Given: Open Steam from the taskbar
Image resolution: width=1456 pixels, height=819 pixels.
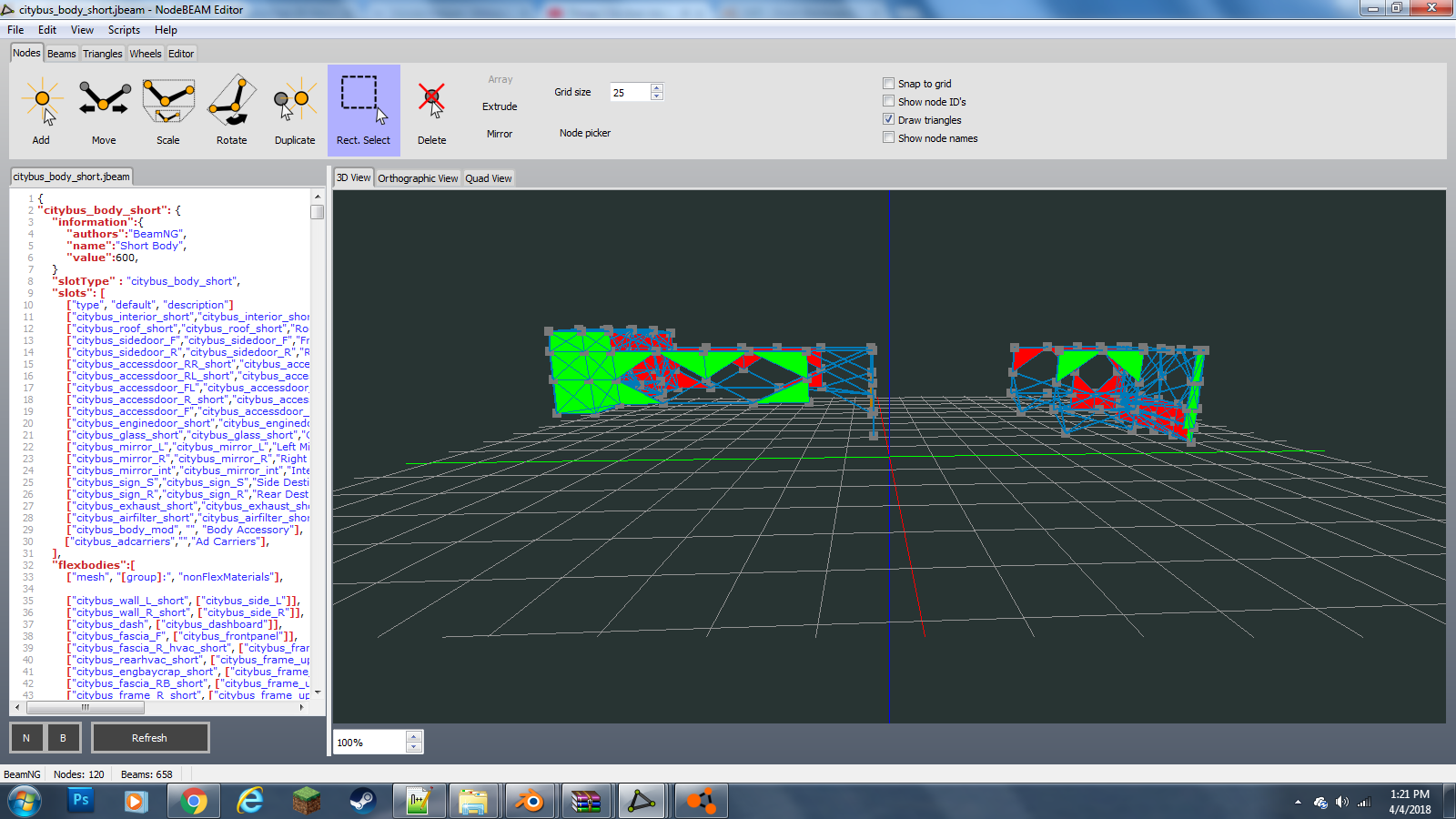Looking at the screenshot, I should pyautogui.click(x=362, y=801).
